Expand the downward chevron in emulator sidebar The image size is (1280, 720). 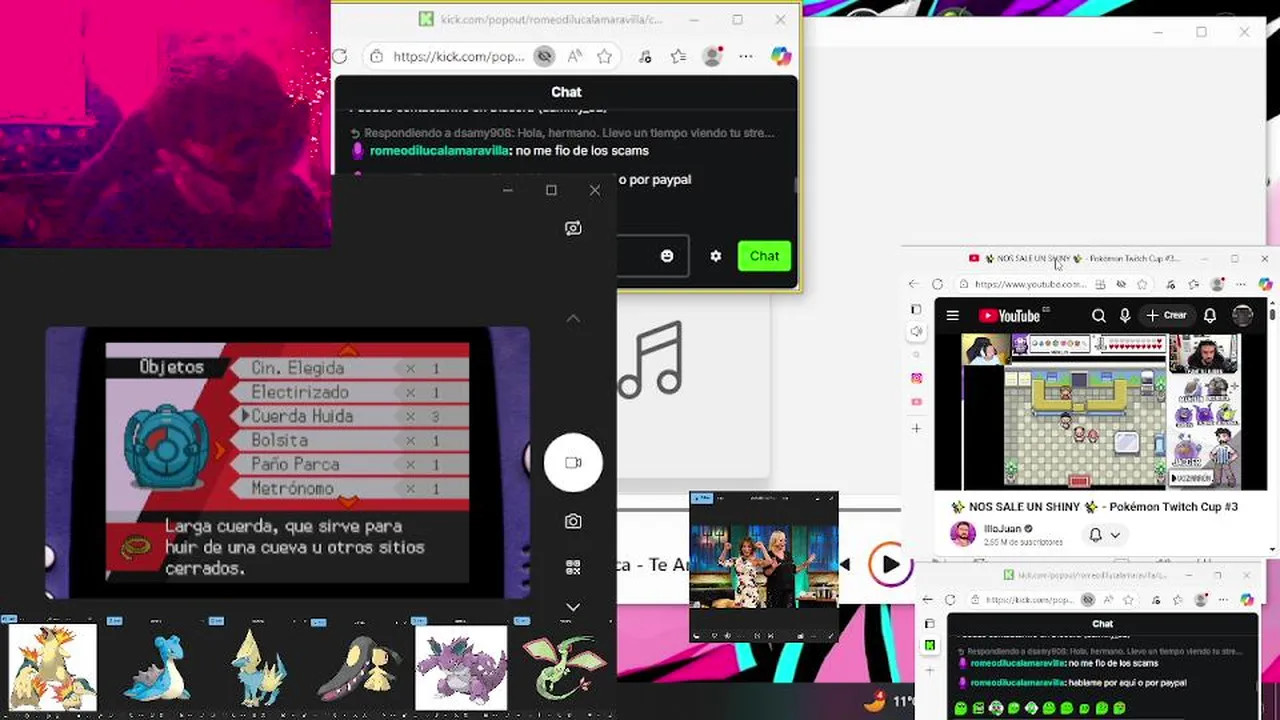[x=573, y=606]
